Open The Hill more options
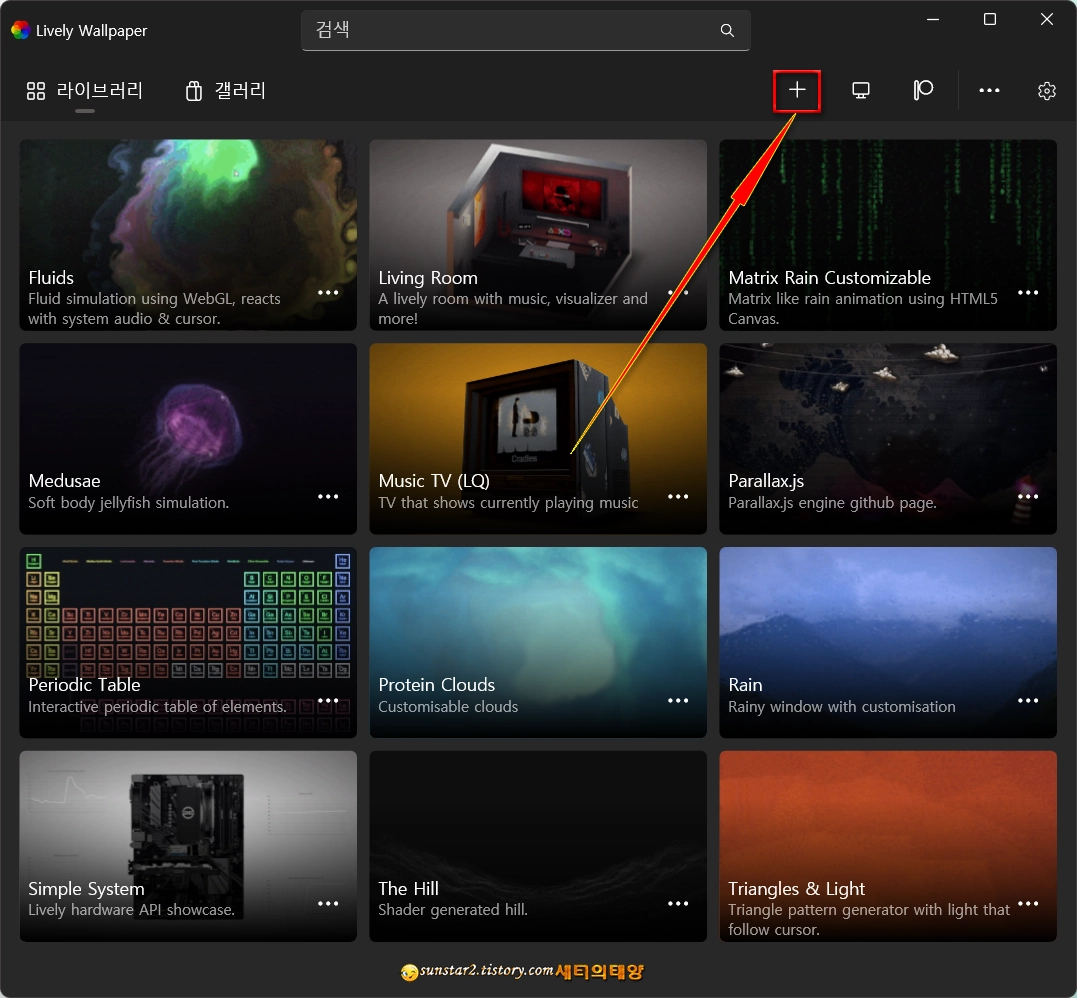This screenshot has width=1077, height=998. (x=678, y=904)
